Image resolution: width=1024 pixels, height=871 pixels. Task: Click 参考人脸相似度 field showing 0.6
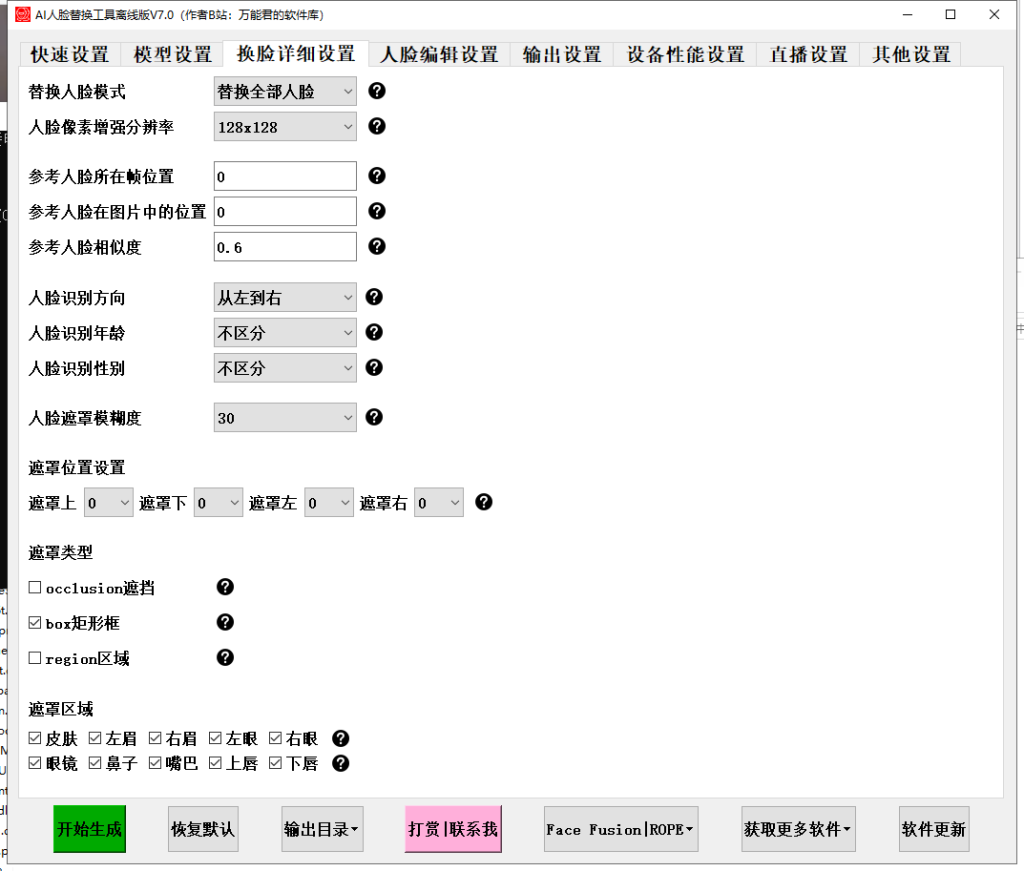click(x=285, y=247)
